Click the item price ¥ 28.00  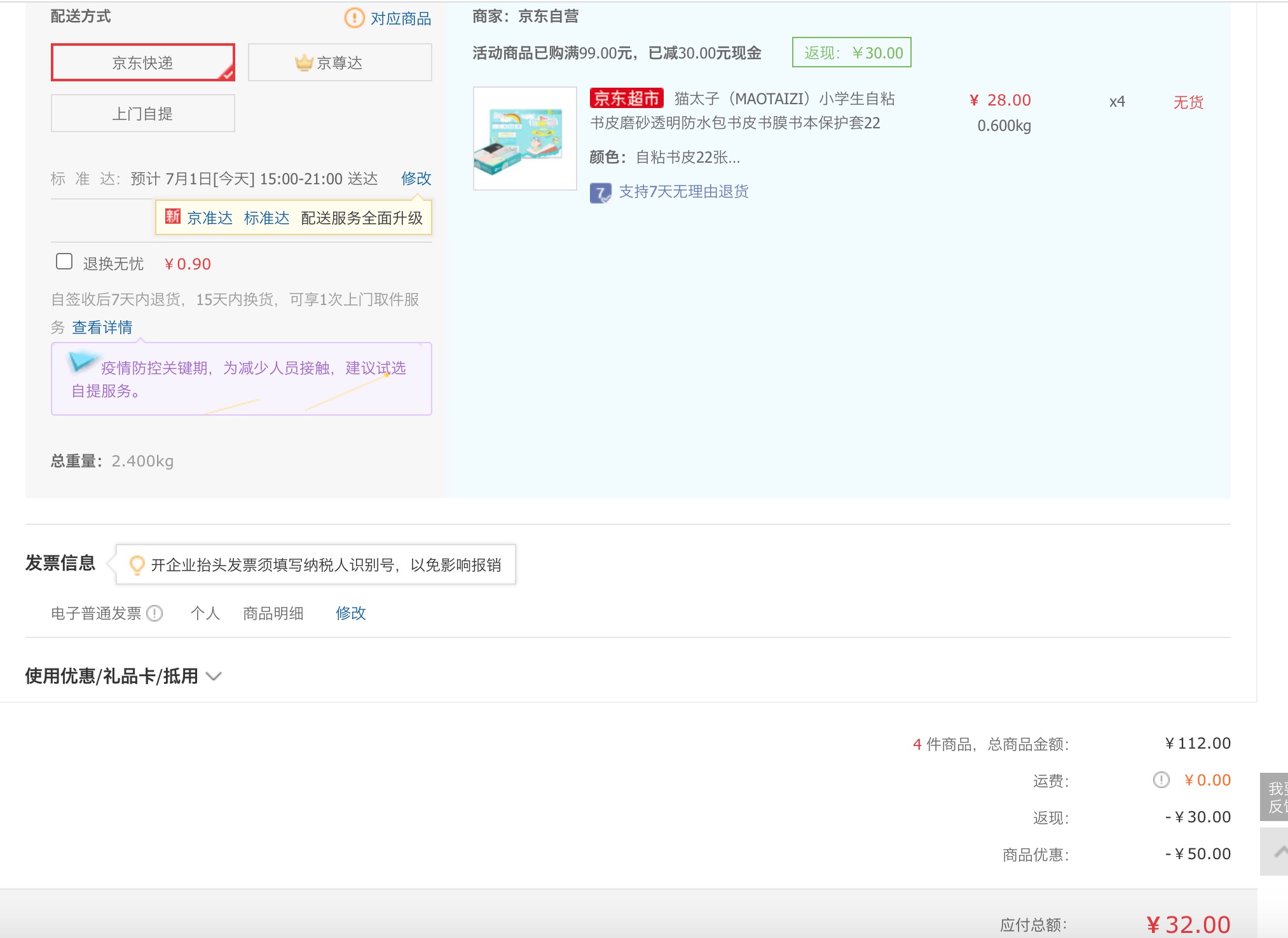[1001, 100]
